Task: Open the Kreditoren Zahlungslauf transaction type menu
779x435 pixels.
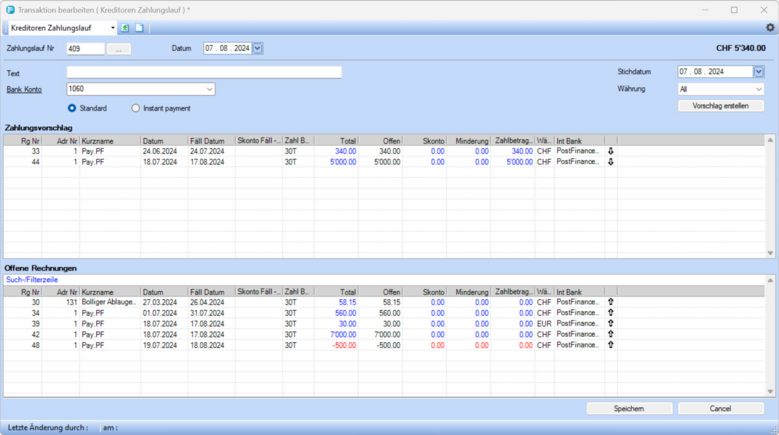Action: tap(112, 28)
